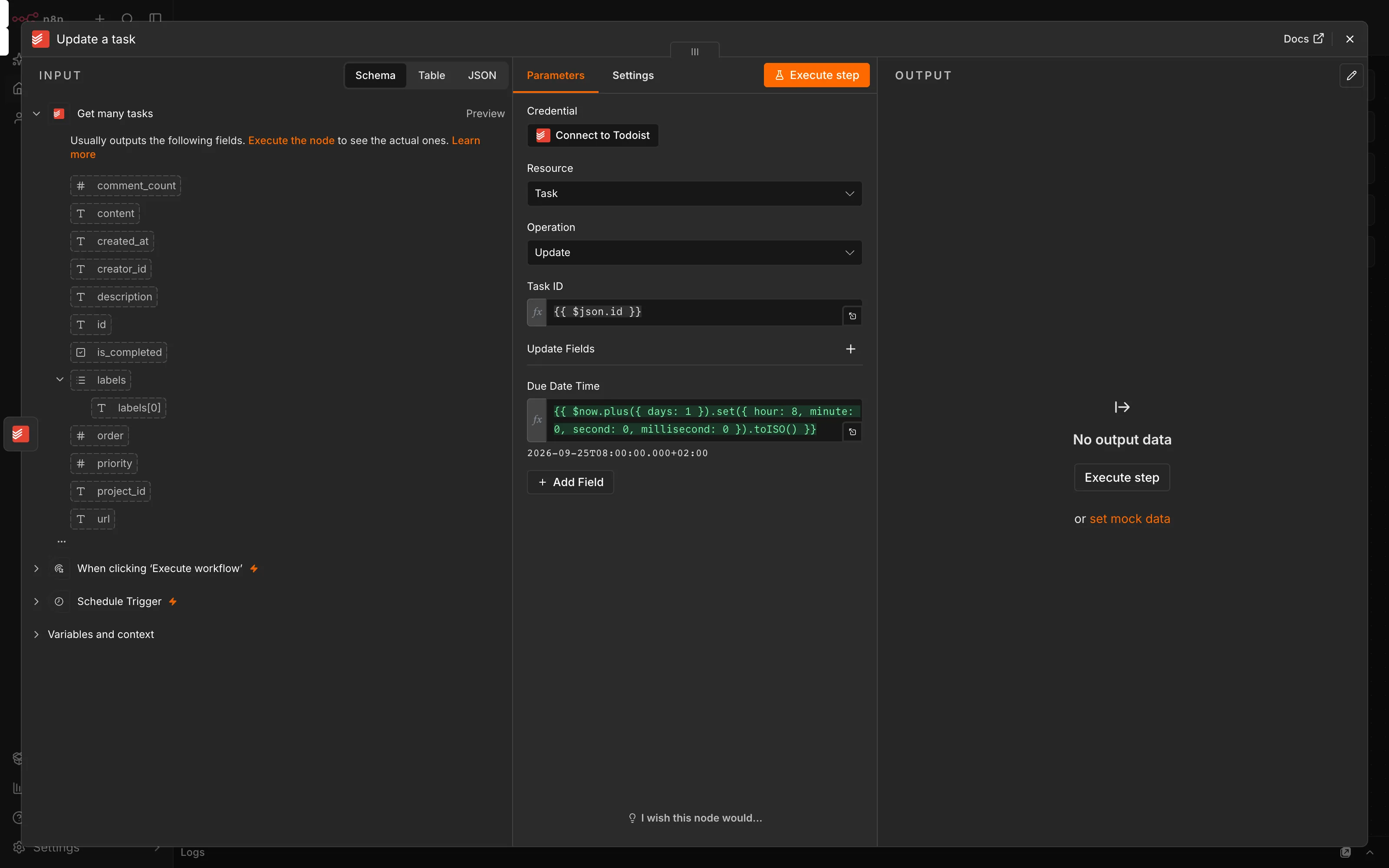
Task: Switch to JSON view tab
Action: point(481,75)
